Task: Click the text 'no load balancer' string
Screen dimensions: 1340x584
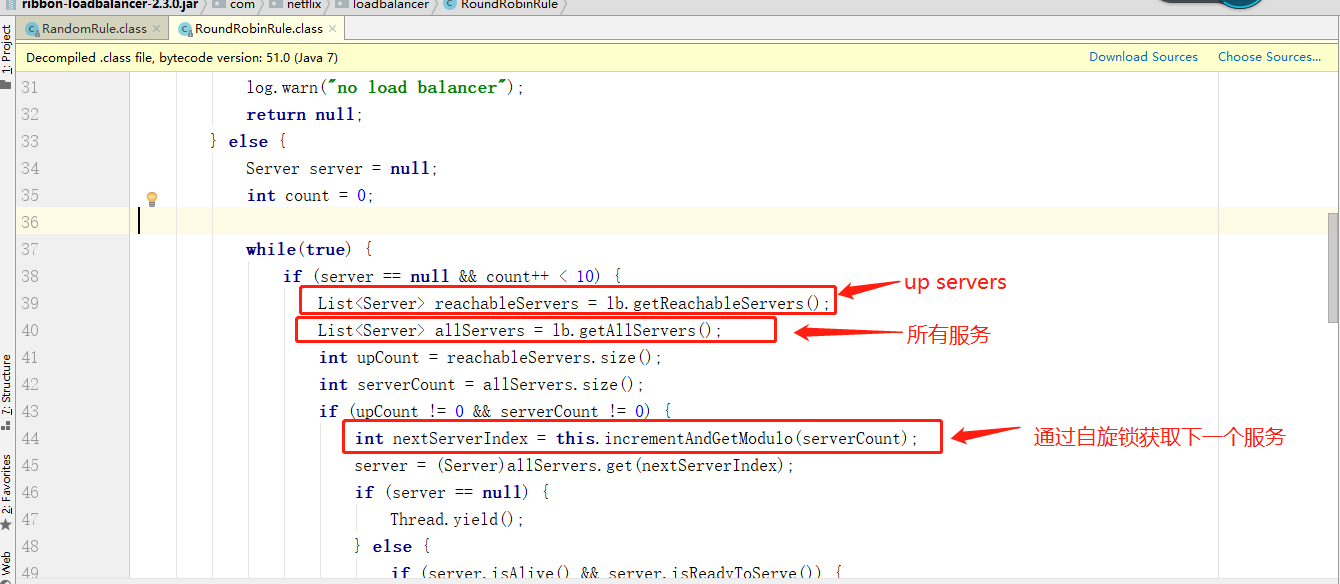Action: point(417,88)
